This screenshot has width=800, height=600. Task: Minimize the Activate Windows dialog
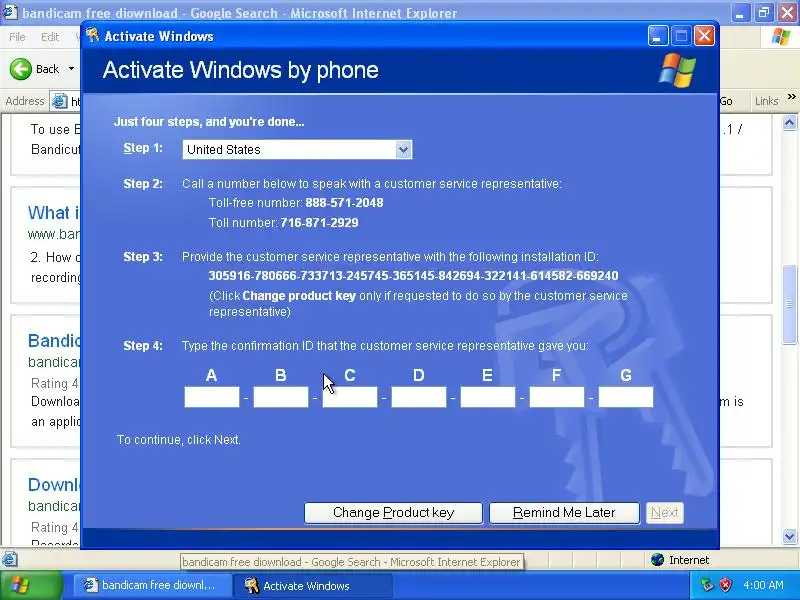point(658,36)
